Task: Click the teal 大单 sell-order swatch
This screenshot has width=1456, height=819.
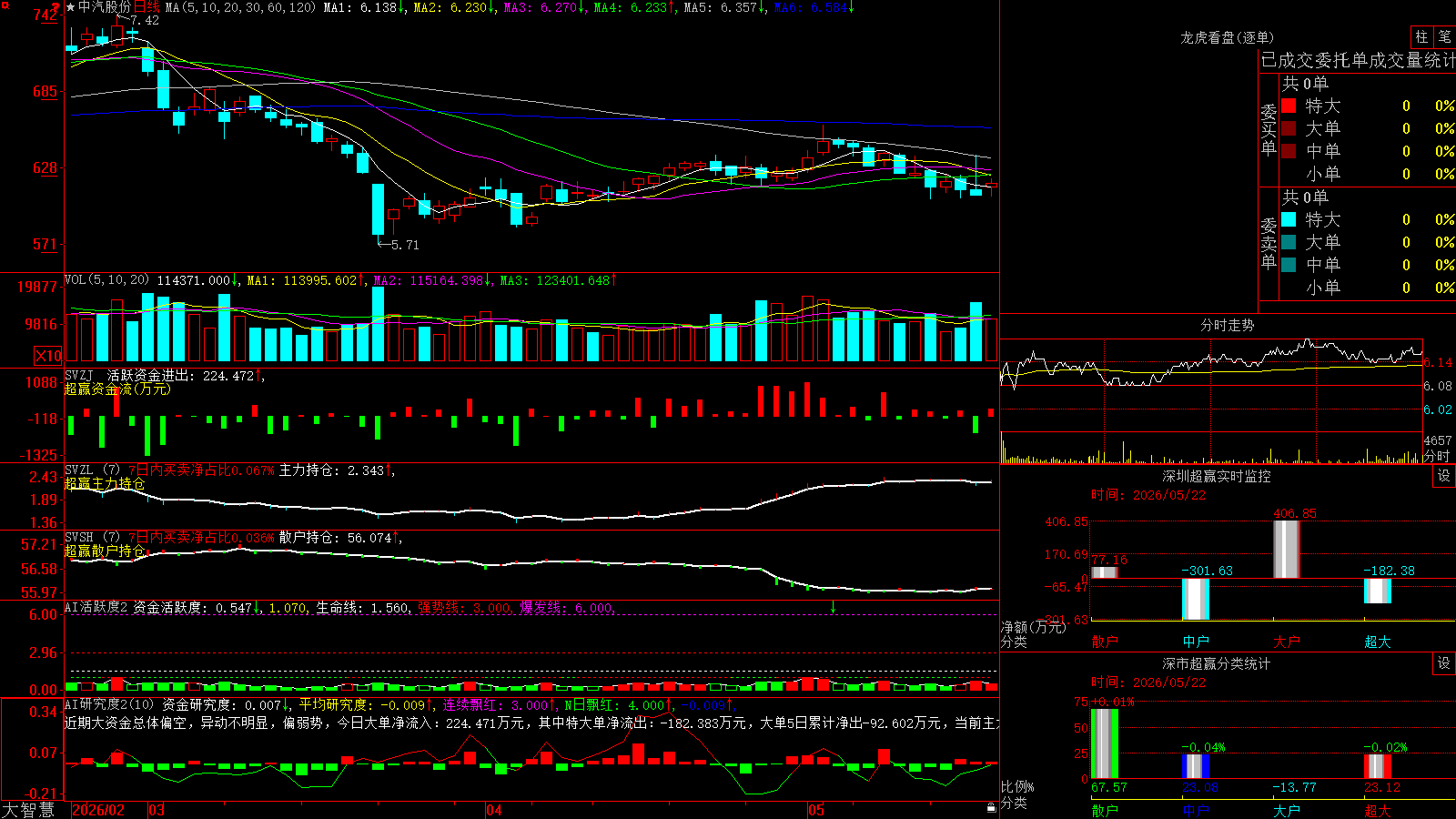Action: 1289,242
